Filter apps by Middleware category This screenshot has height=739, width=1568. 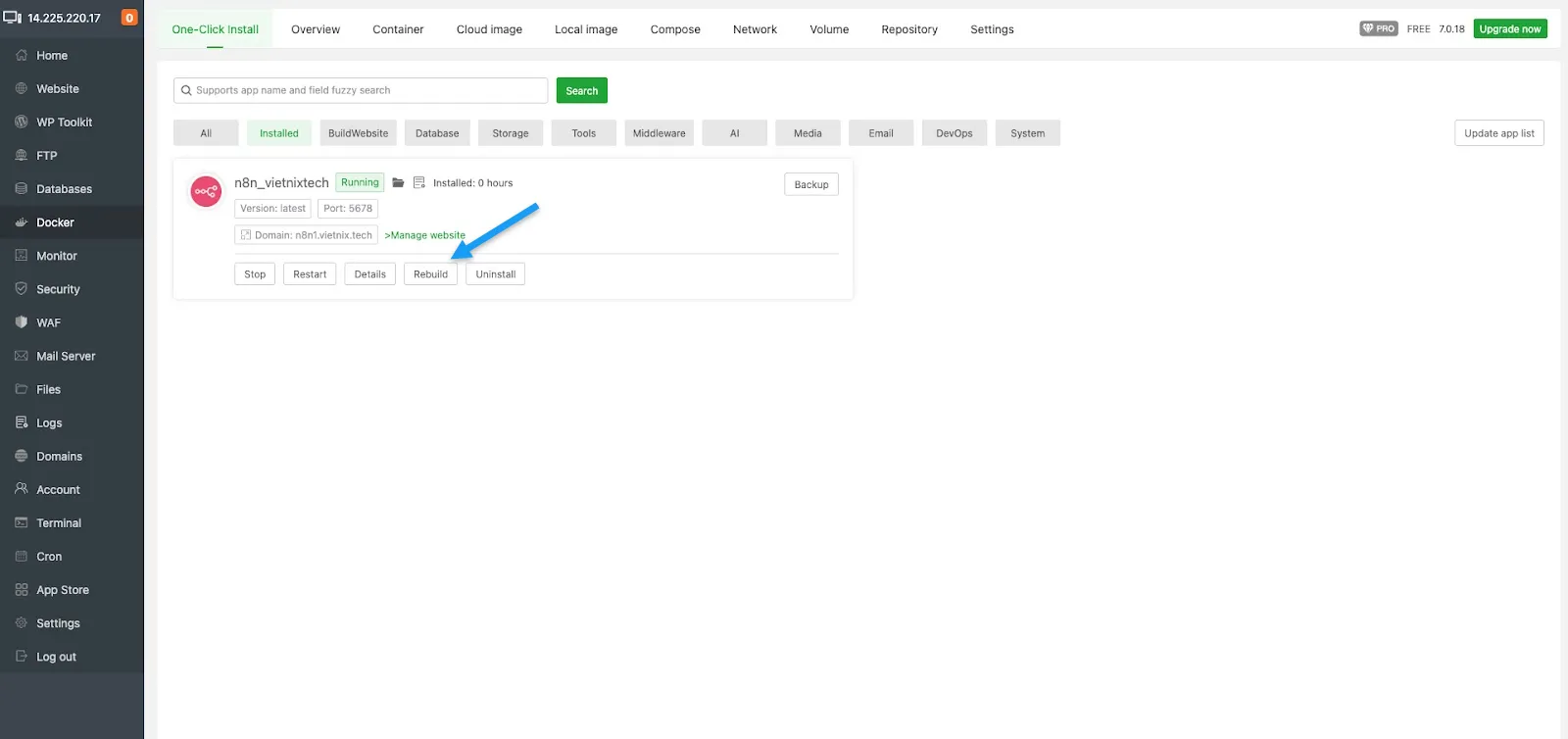coord(660,133)
